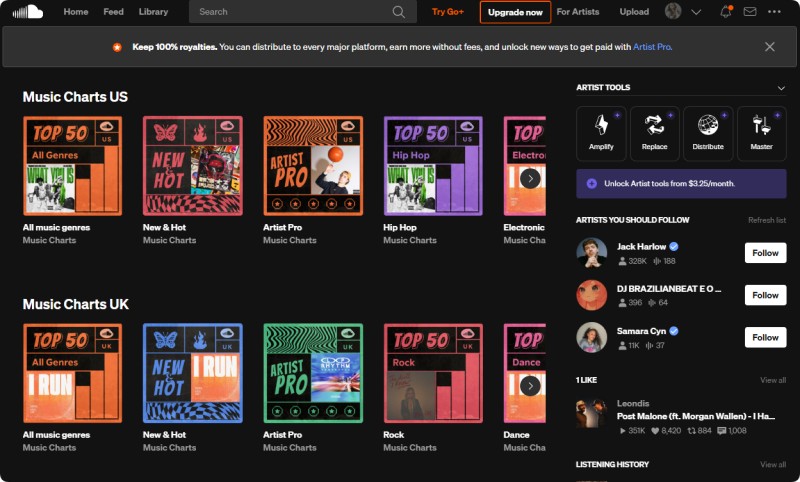800x482 pixels.
Task: Open the notifications bell icon
Action: tap(725, 12)
